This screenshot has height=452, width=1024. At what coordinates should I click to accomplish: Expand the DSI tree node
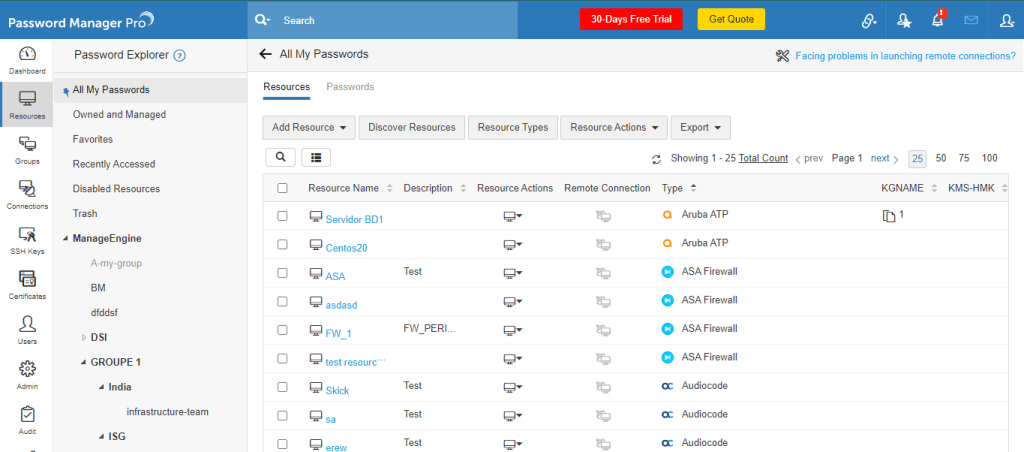point(84,337)
